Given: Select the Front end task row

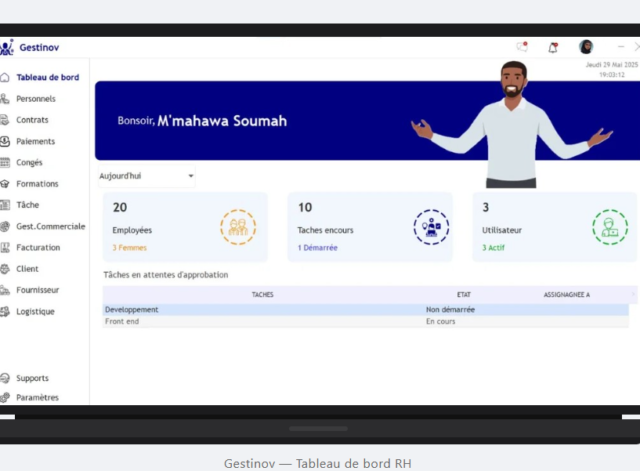Looking at the screenshot, I should (x=365, y=321).
